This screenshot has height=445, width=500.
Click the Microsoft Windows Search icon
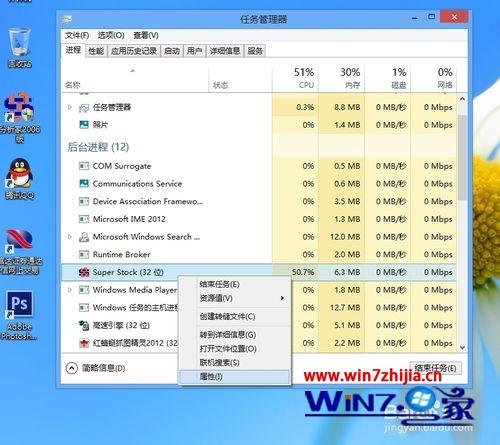click(x=84, y=237)
